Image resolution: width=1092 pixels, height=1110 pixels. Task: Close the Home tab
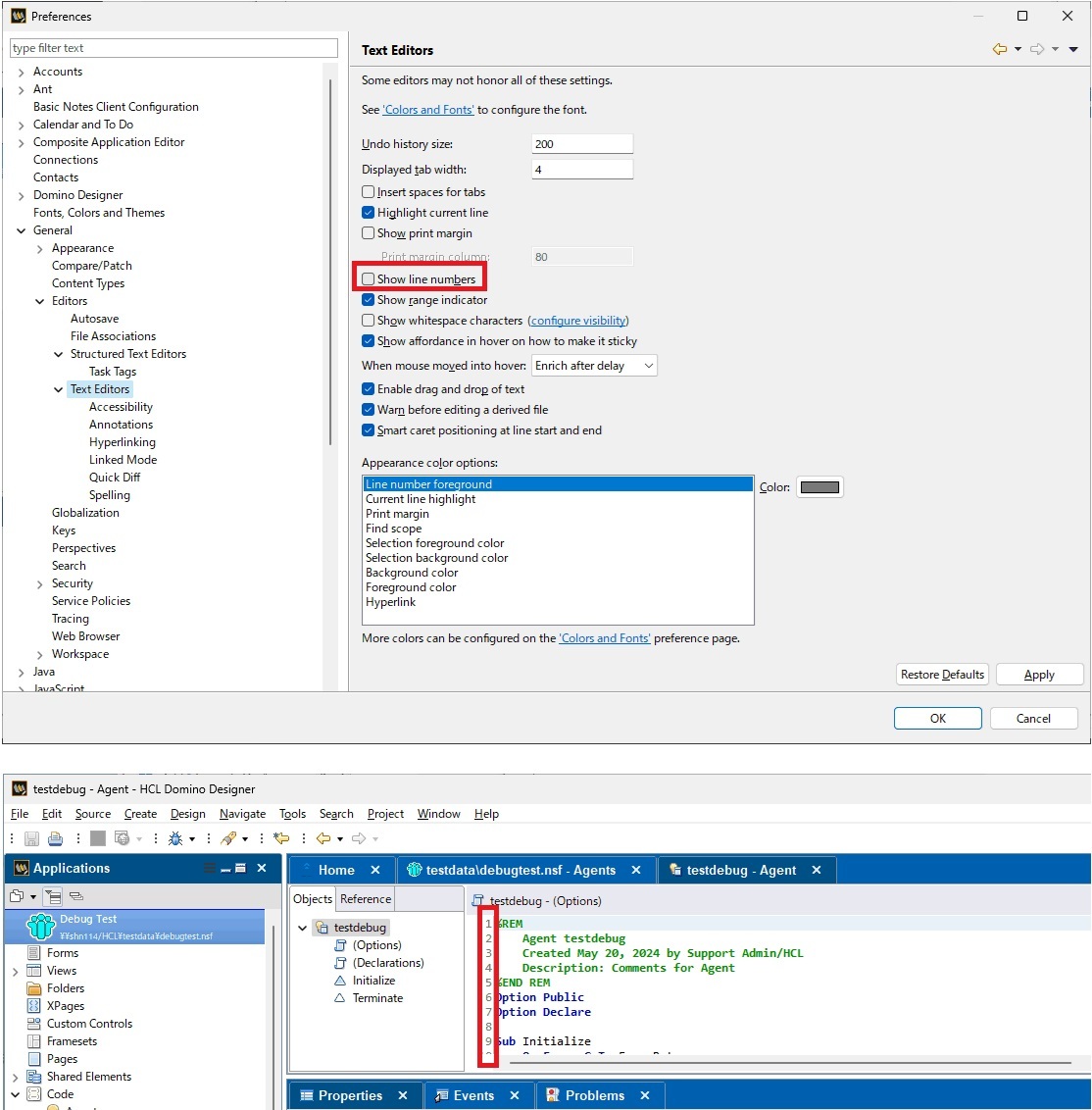pyautogui.click(x=375, y=870)
